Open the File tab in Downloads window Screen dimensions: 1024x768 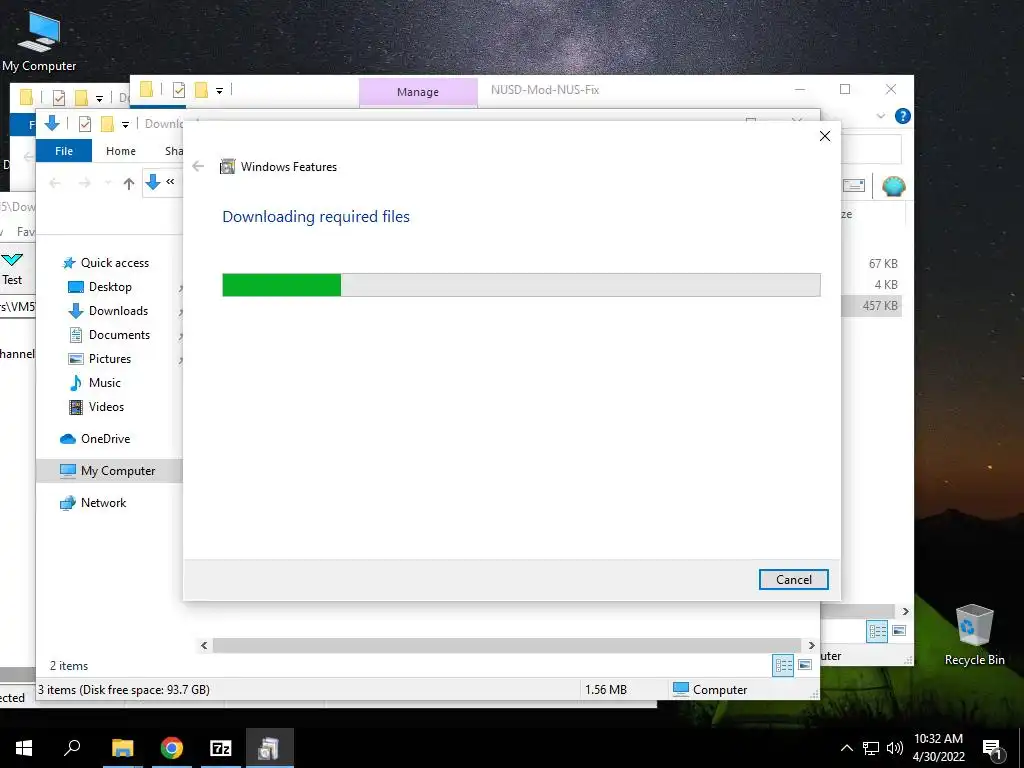64,151
